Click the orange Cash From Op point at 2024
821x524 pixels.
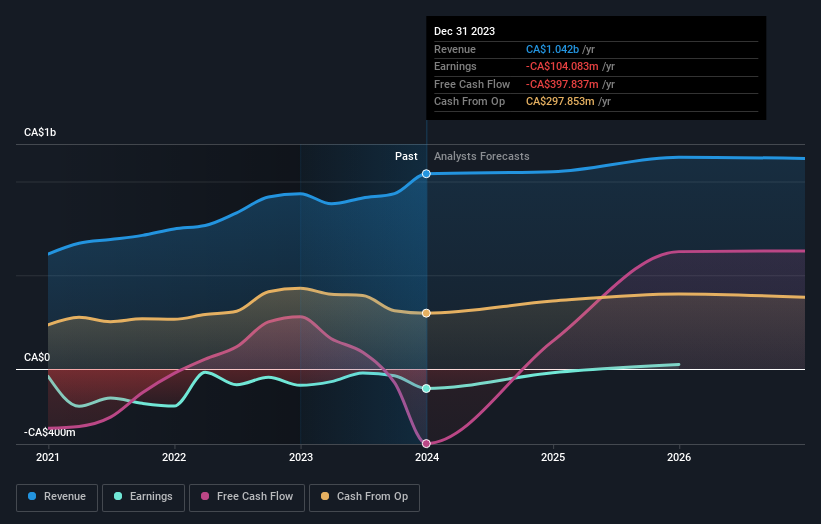pyautogui.click(x=426, y=313)
